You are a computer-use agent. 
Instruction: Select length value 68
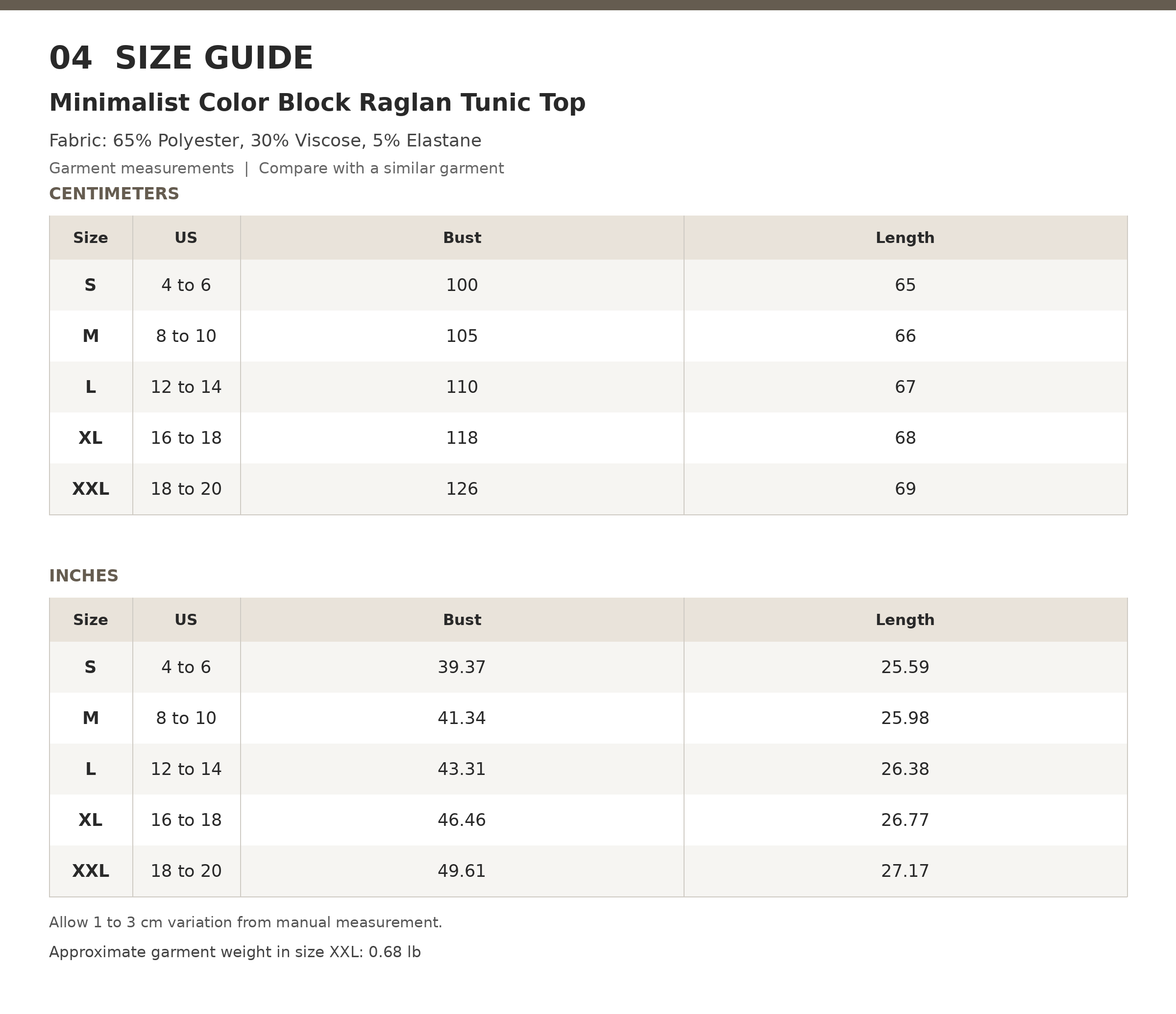[905, 438]
